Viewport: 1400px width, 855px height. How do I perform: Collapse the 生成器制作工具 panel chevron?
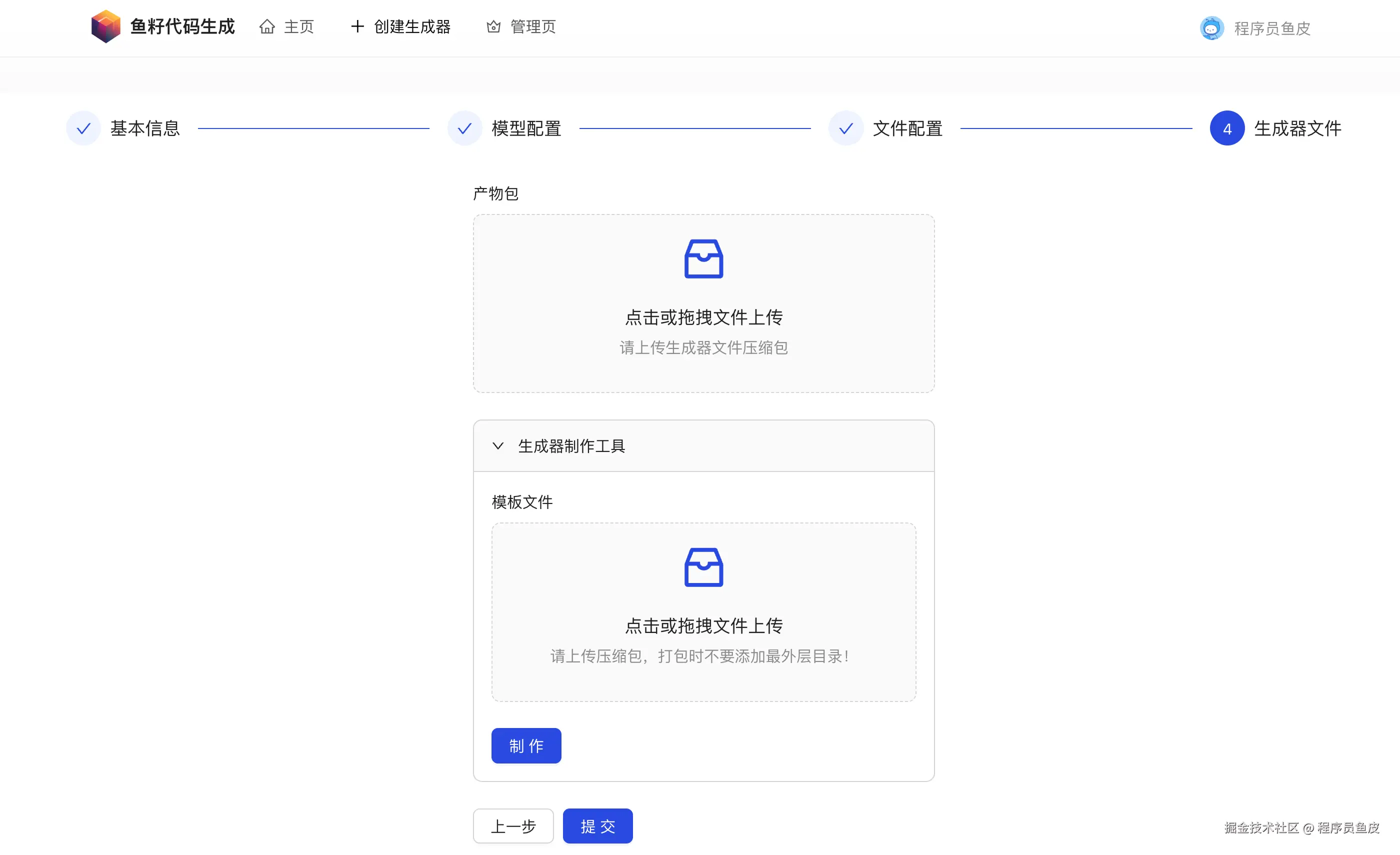click(x=497, y=446)
